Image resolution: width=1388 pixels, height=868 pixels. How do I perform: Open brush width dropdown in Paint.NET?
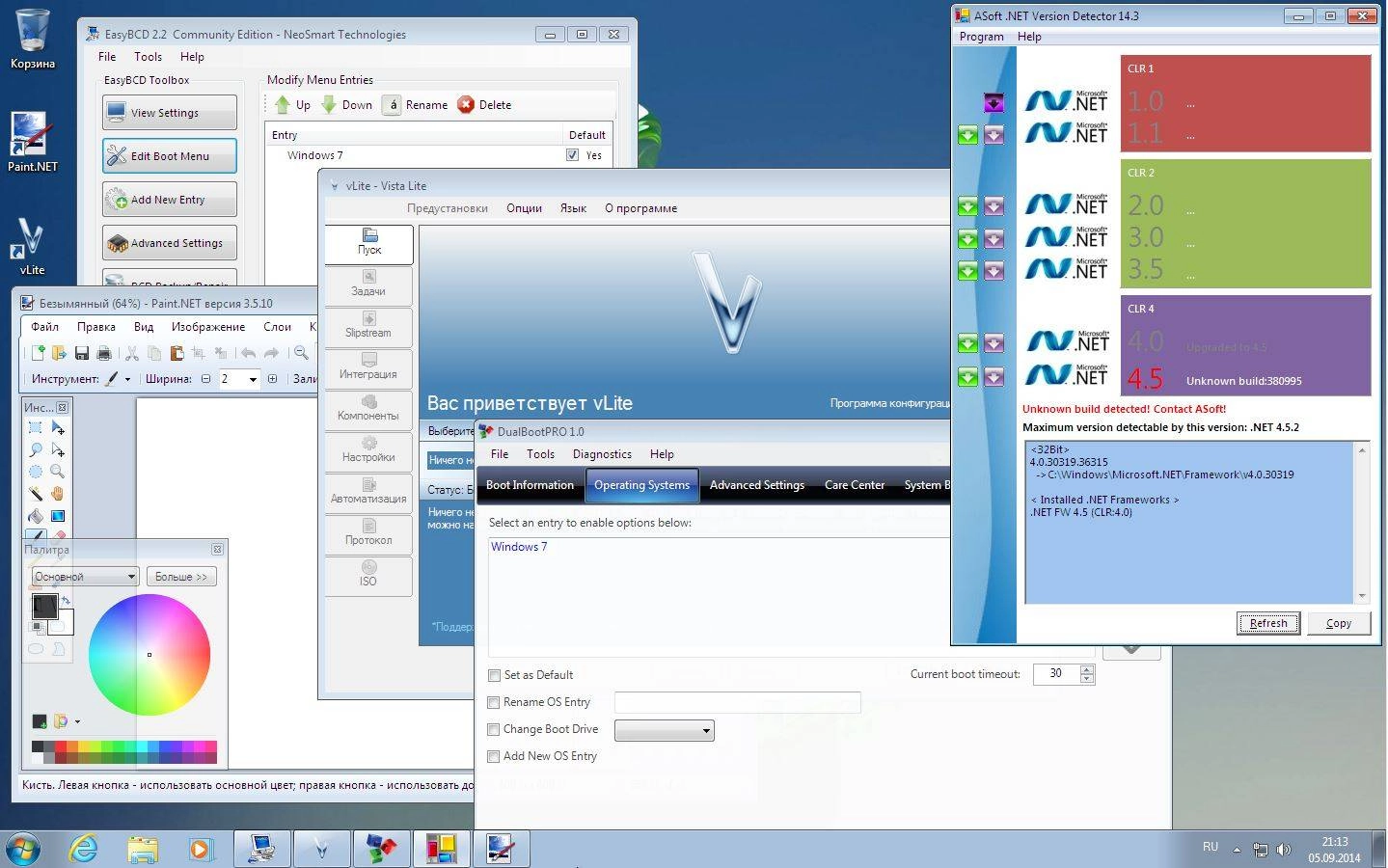pyautogui.click(x=254, y=379)
